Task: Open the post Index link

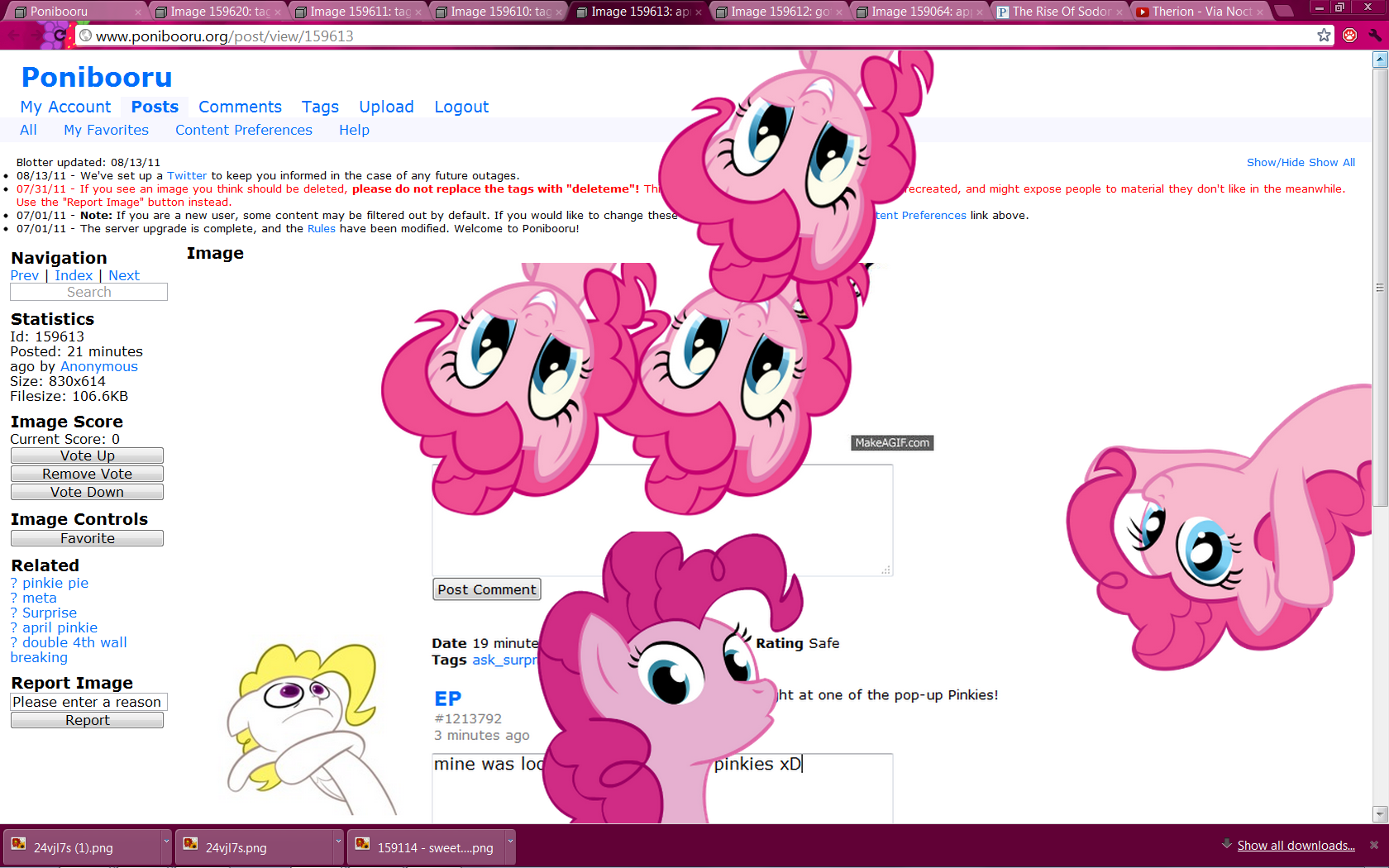Action: click(x=74, y=276)
